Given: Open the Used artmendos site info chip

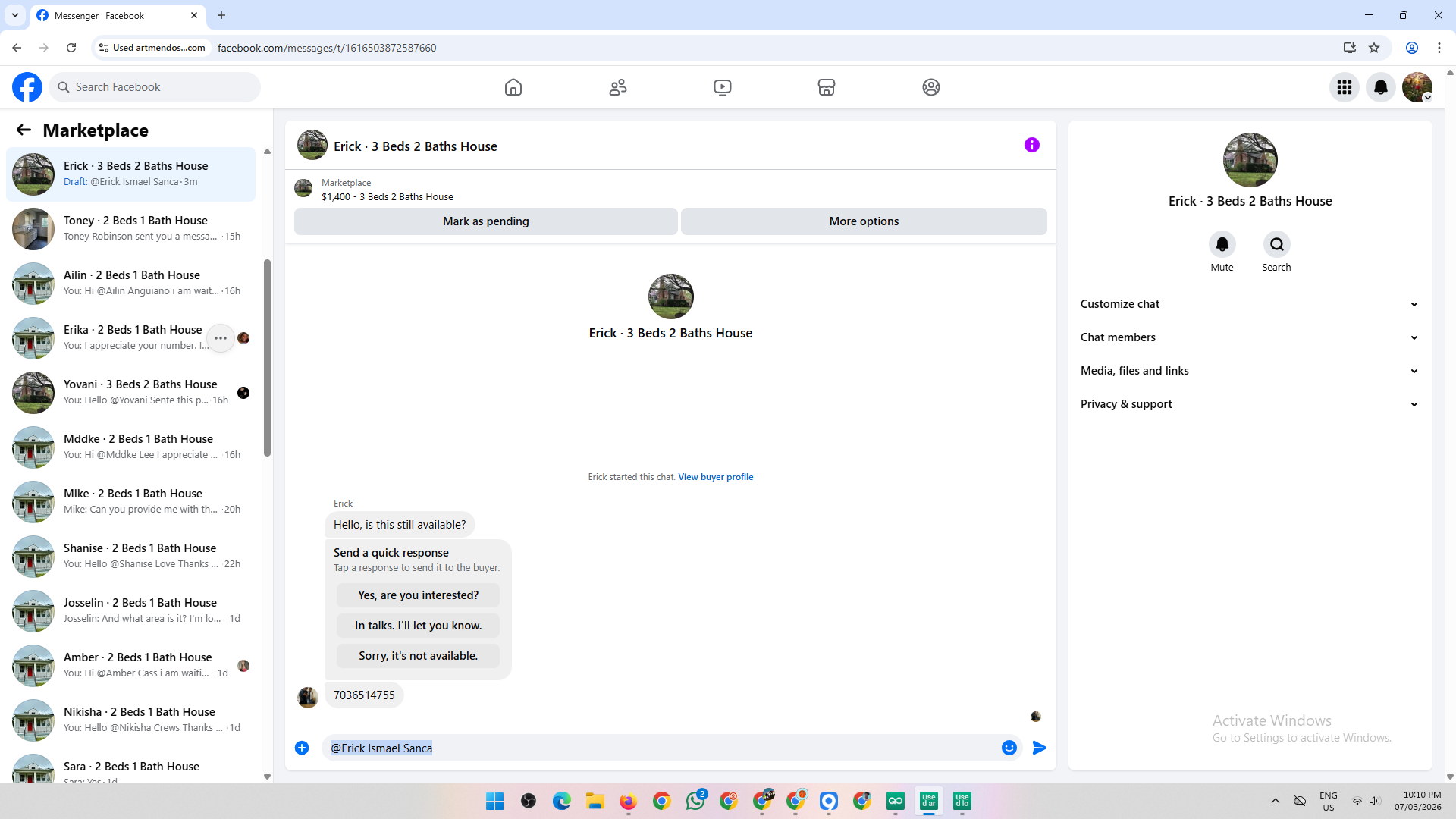Looking at the screenshot, I should (x=152, y=48).
